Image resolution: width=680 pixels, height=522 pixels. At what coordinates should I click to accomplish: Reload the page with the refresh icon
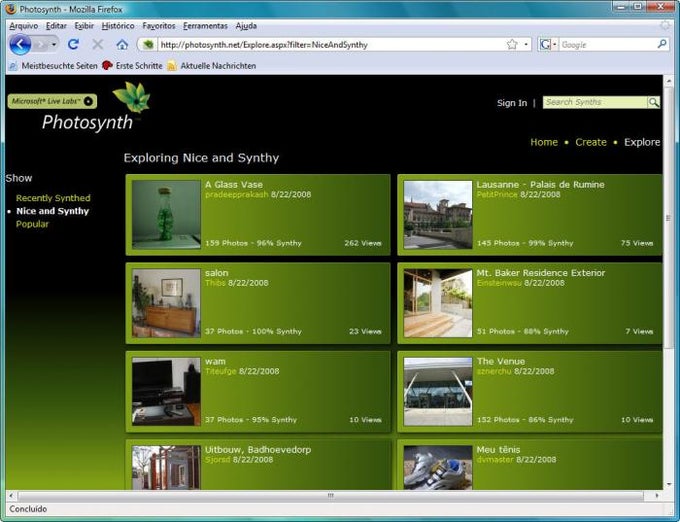point(73,44)
